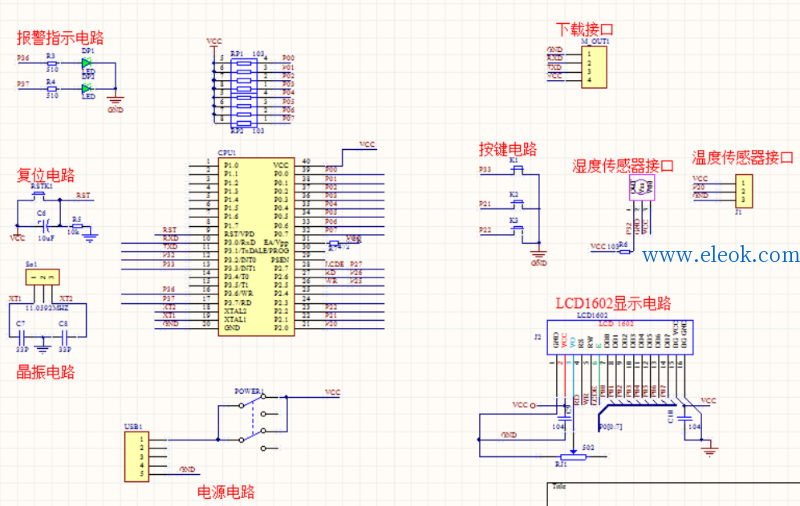
Task: Click the '10uF' capacitor value text
Action: pos(46,239)
